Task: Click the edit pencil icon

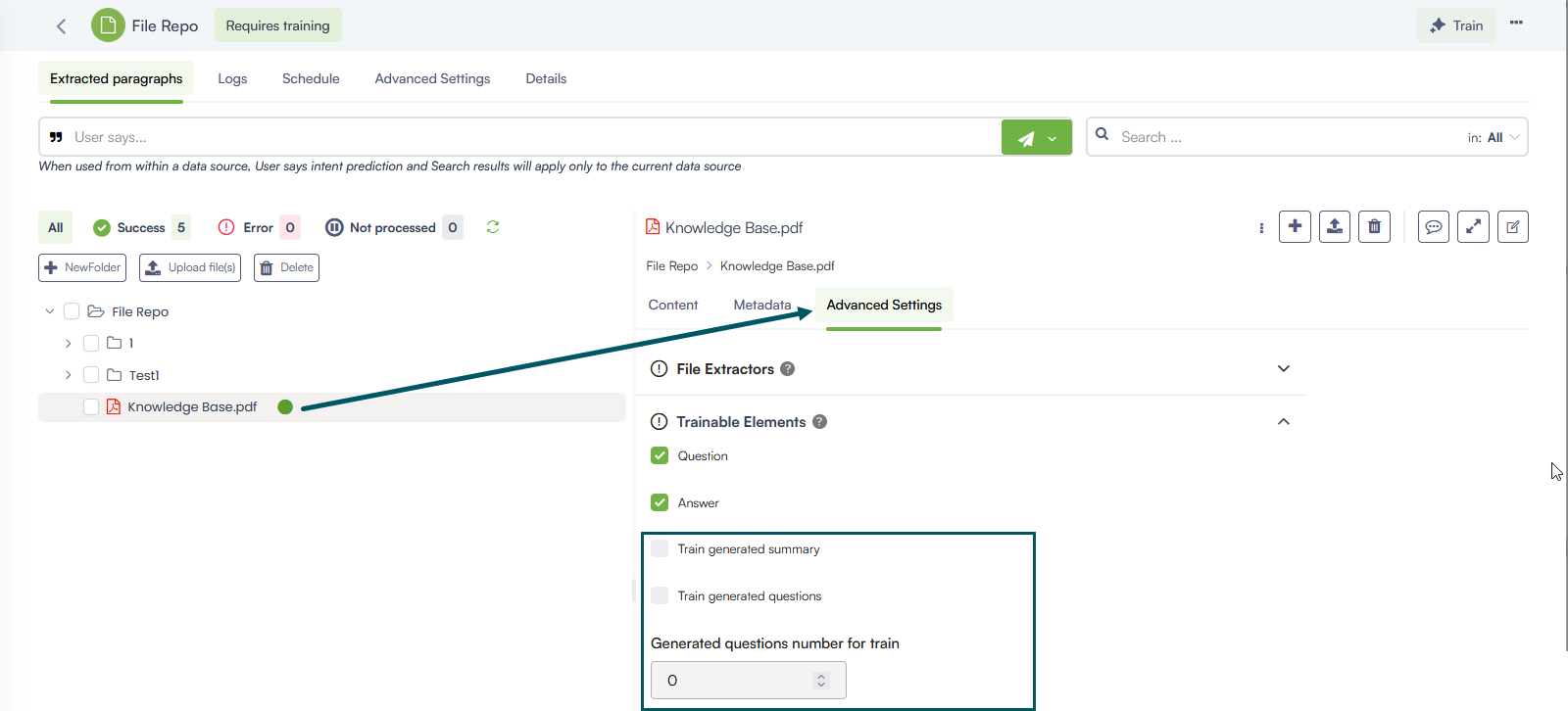Action: point(1512,227)
